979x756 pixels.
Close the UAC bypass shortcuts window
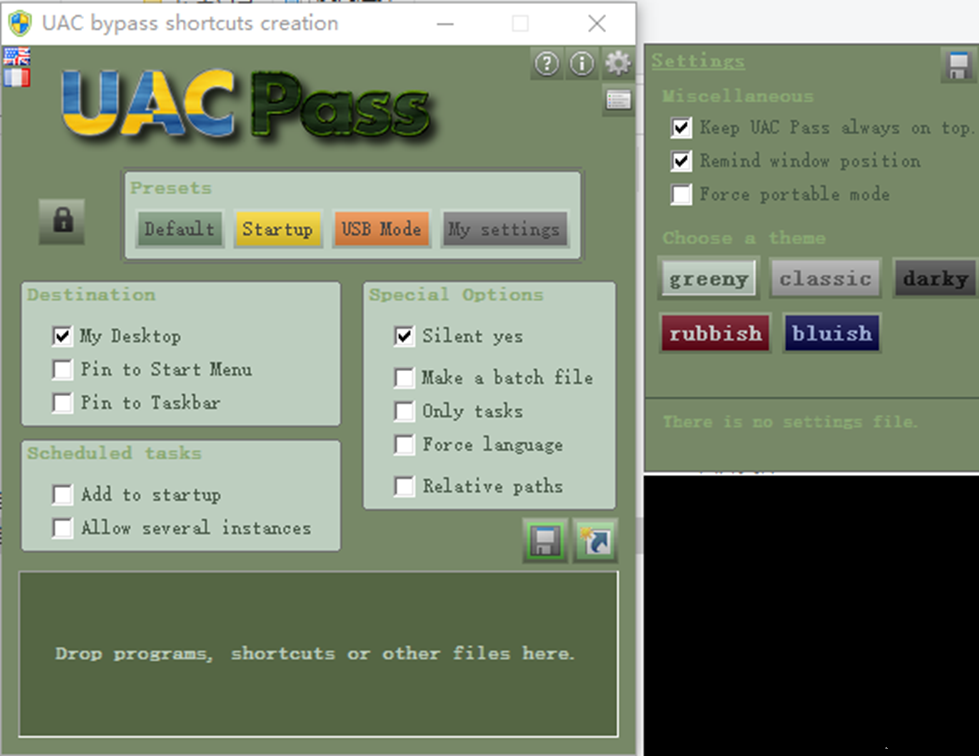point(597,24)
